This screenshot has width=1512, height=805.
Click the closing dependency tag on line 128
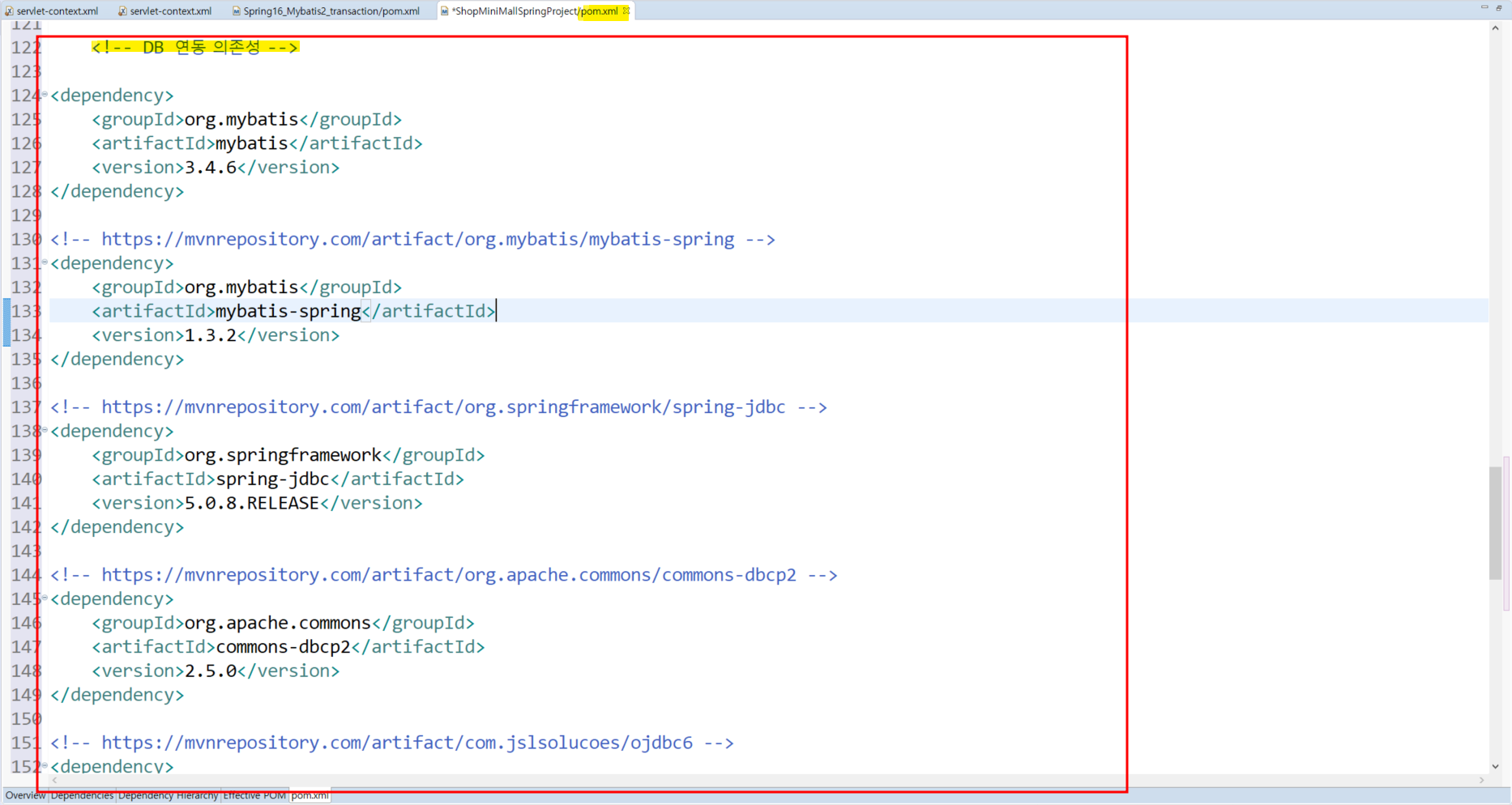click(117, 192)
